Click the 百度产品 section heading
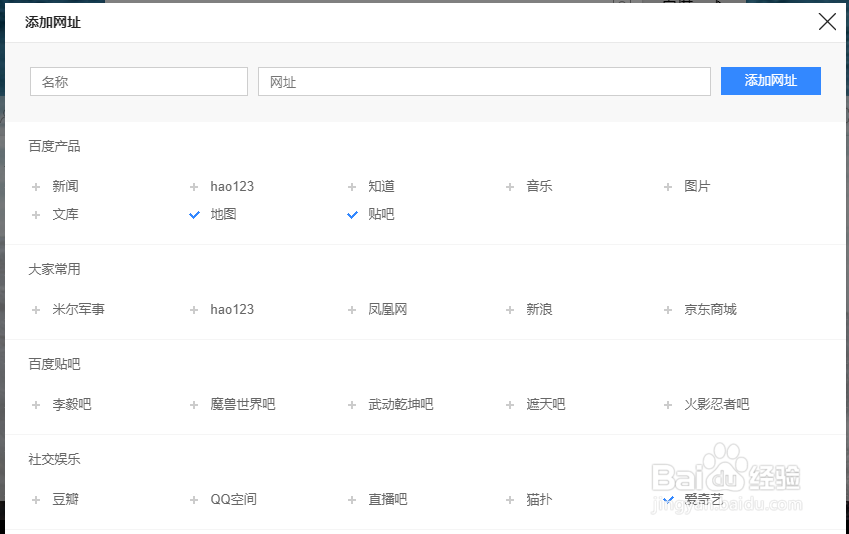 54,146
